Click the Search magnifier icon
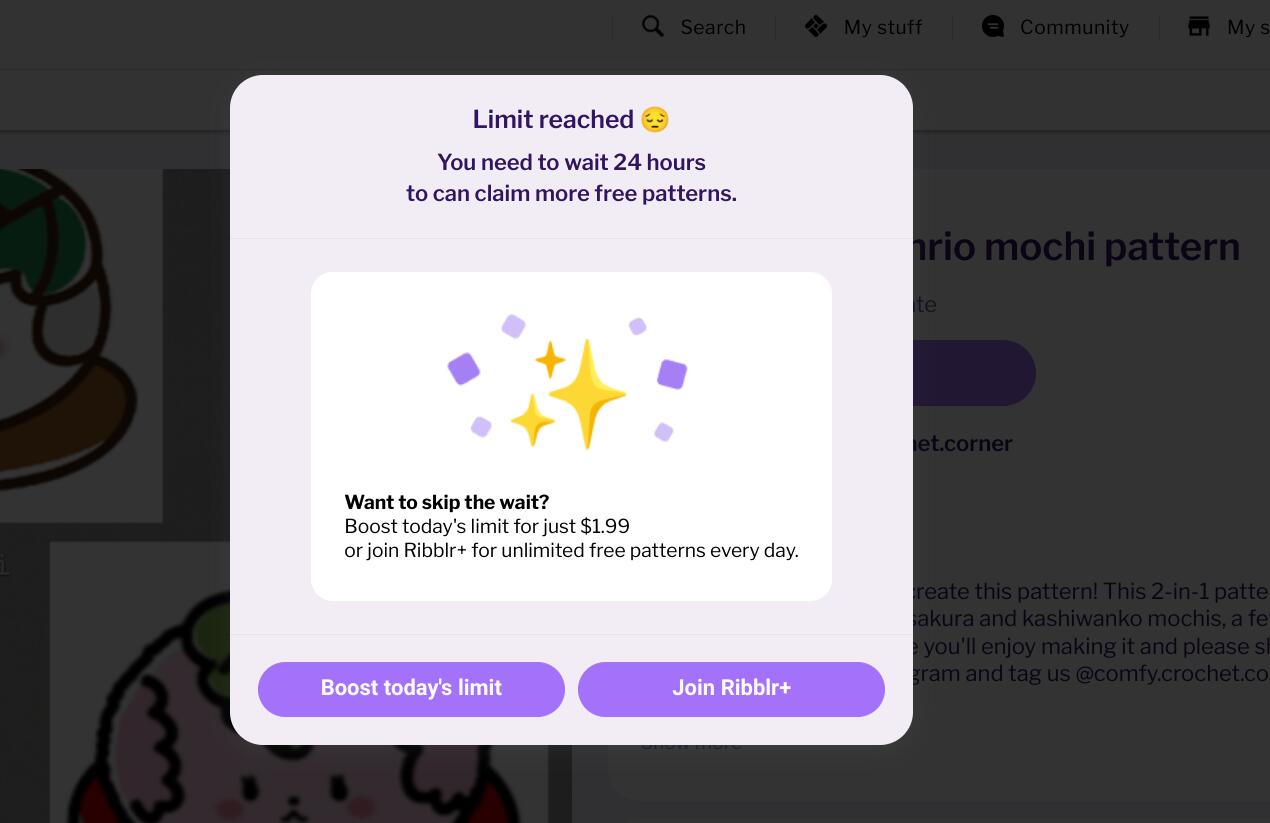 pyautogui.click(x=653, y=27)
